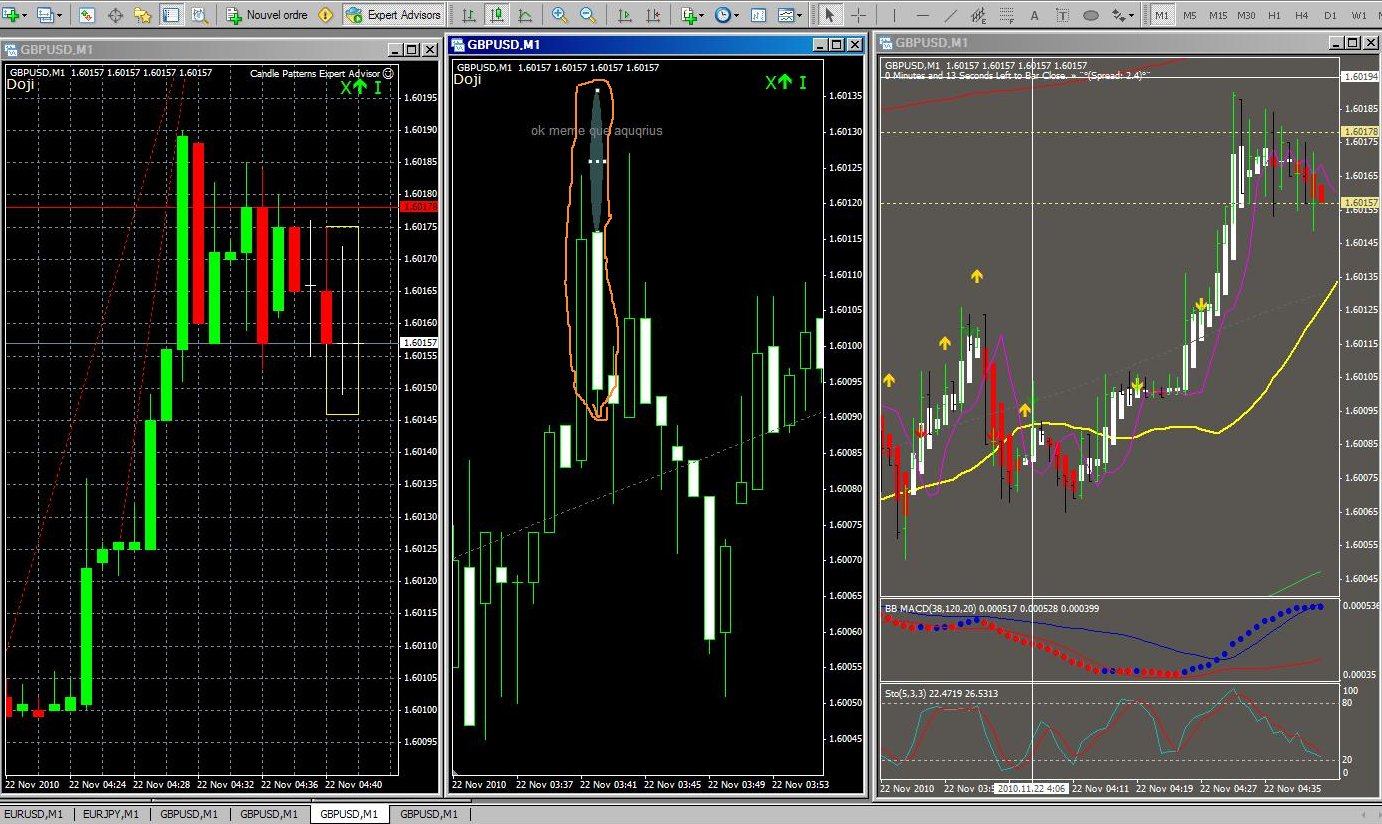Click the Nouvel ordre button

pos(266,15)
